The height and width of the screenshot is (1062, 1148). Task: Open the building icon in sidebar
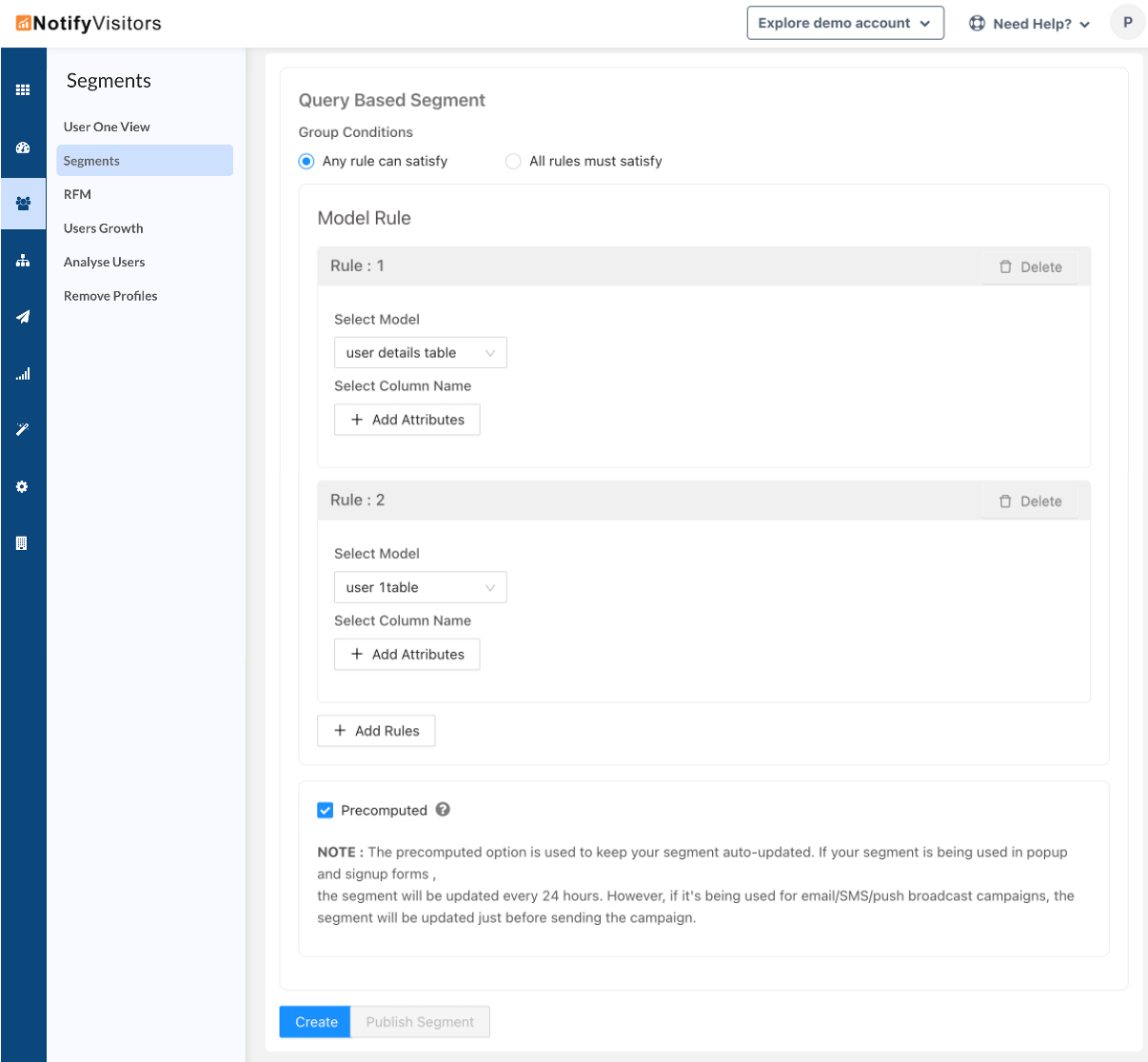[x=22, y=543]
